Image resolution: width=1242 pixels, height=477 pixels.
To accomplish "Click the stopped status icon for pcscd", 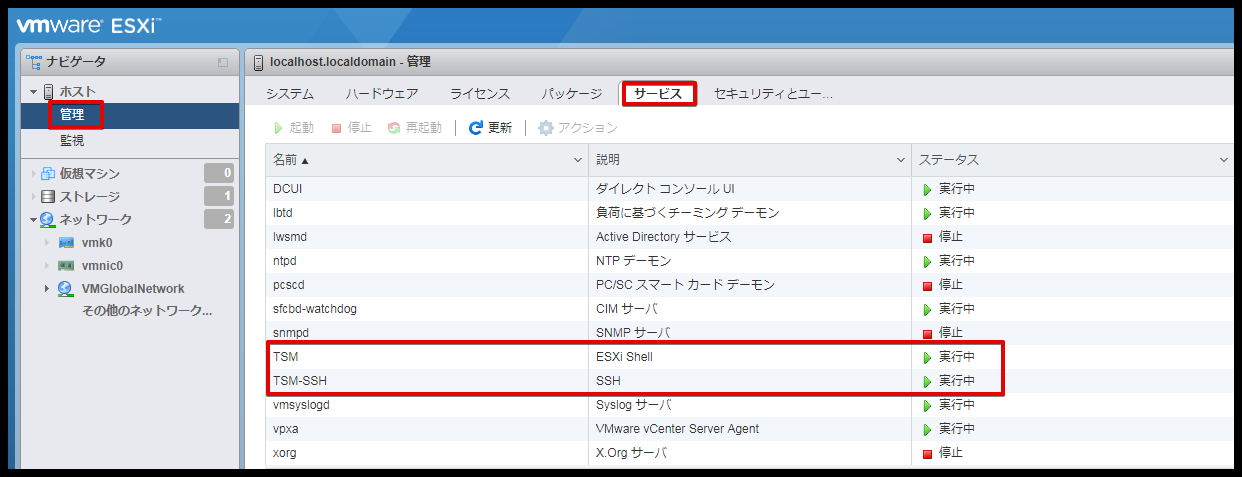I will 927,285.
